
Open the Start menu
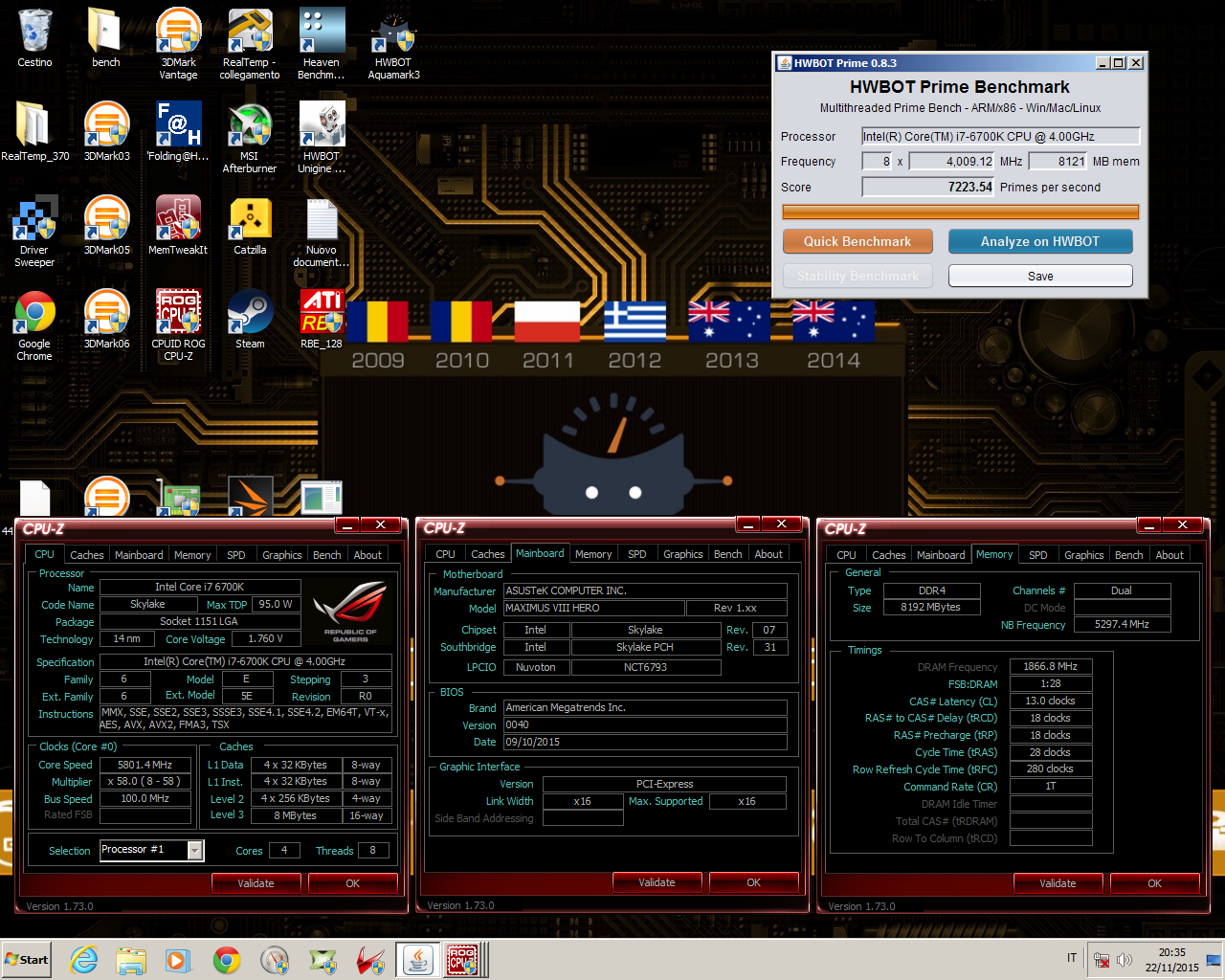point(27,960)
